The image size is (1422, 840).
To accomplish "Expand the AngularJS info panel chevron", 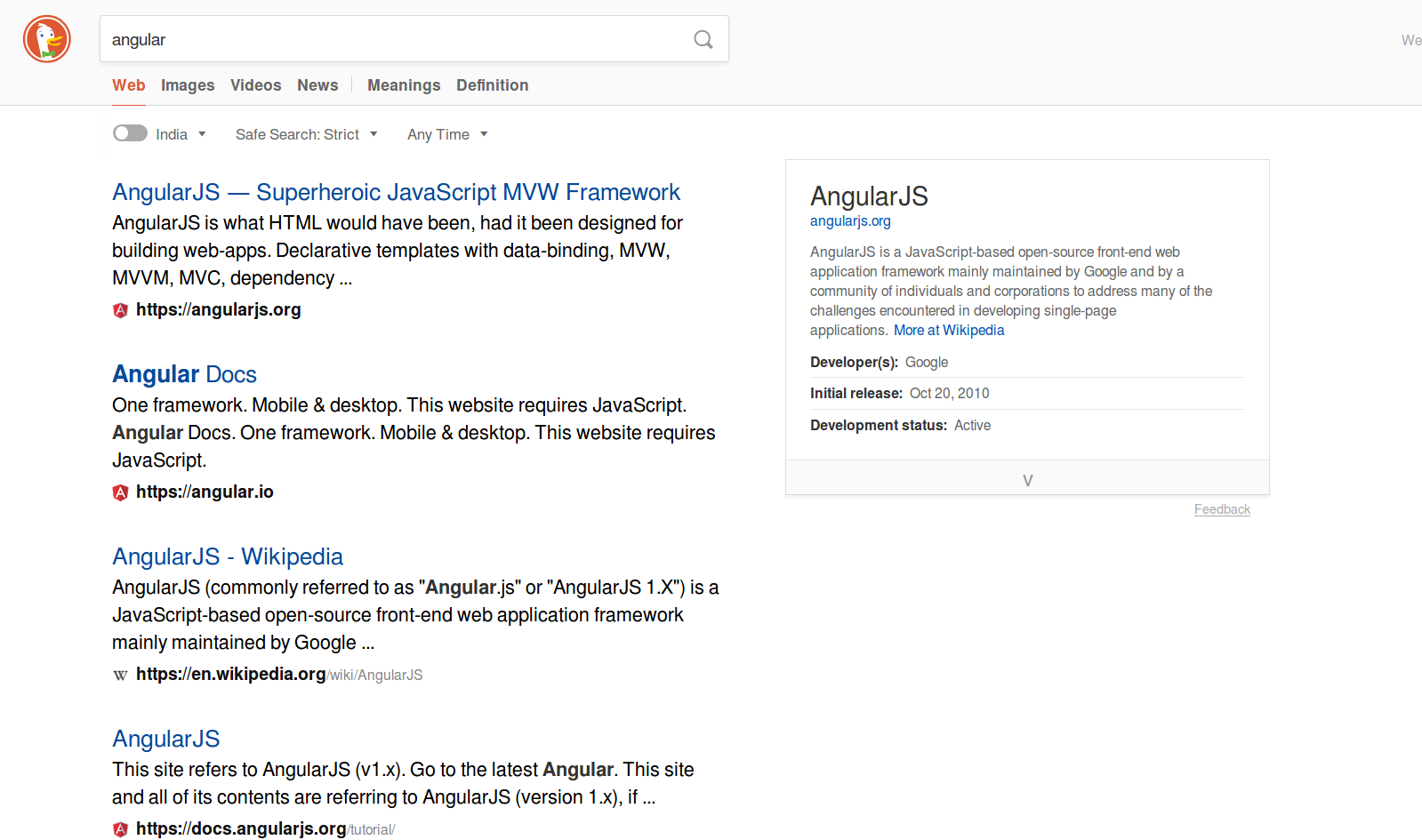I will coord(1027,480).
